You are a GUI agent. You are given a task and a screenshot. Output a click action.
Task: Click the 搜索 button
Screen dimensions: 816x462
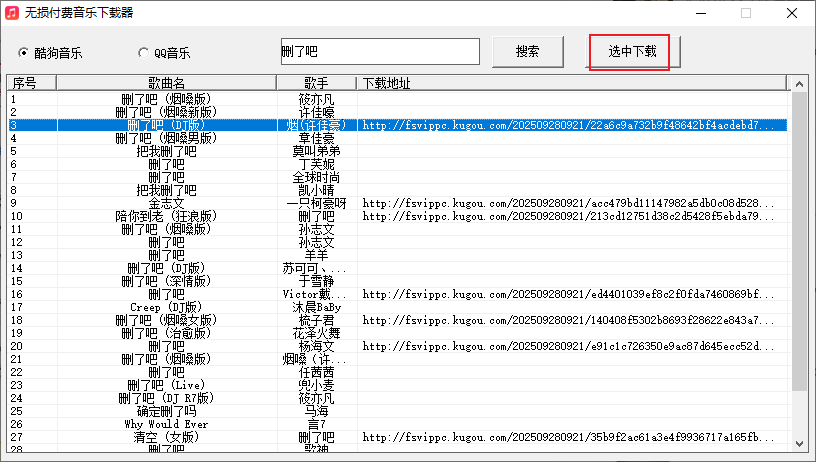[528, 52]
